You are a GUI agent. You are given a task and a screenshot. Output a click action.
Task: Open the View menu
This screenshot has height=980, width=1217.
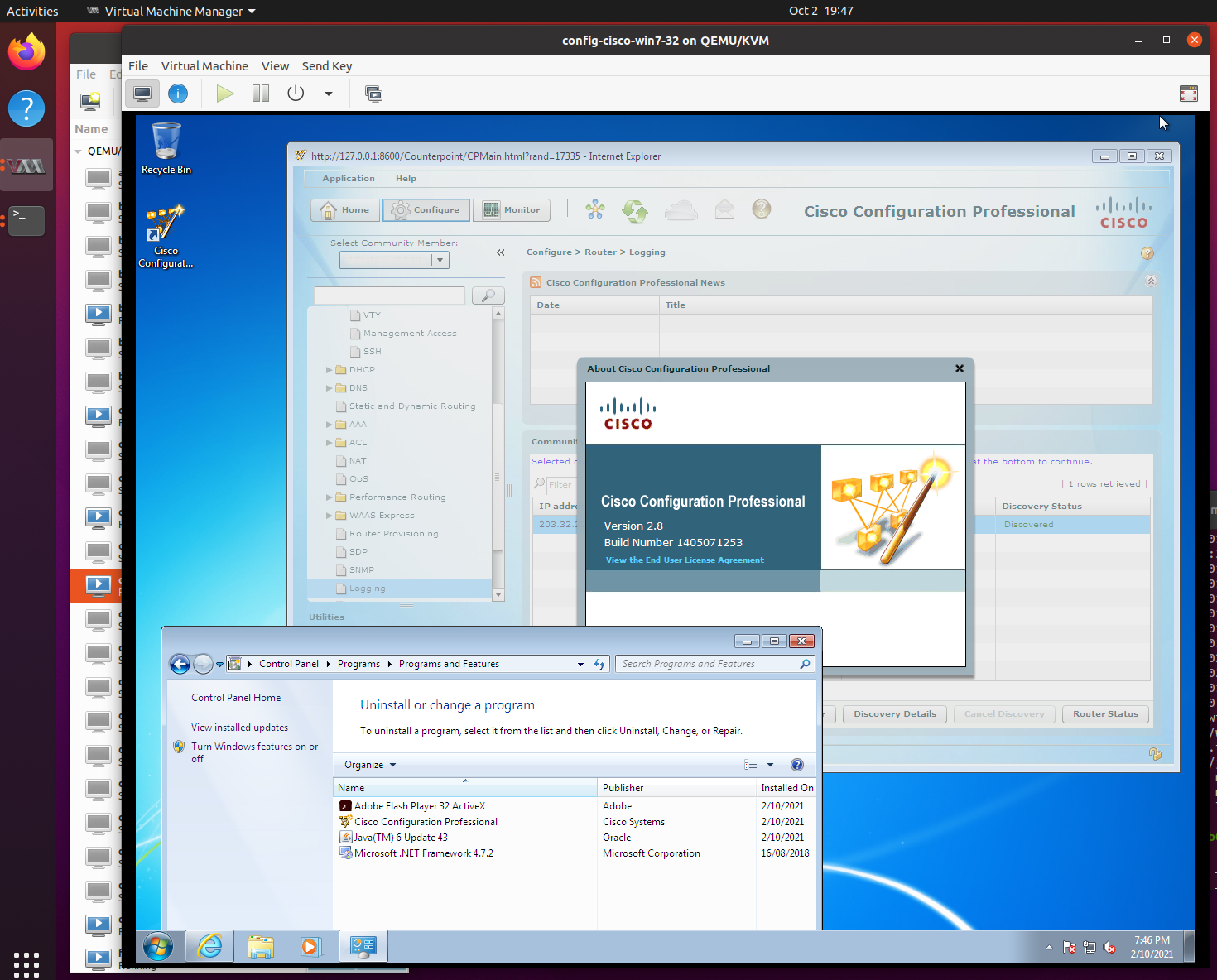(x=275, y=66)
